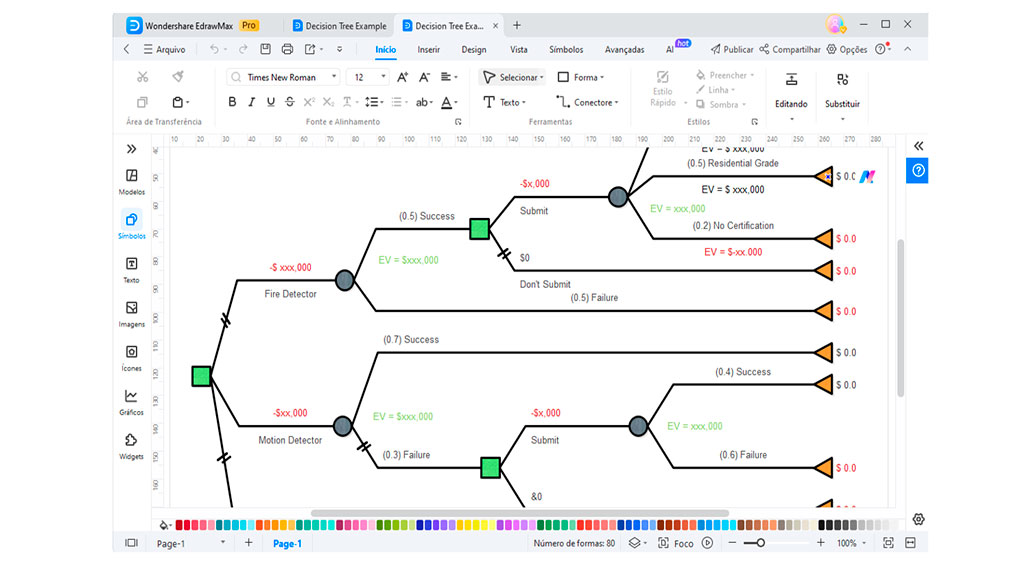
Task: Click the Compartilhar share button
Action: 790,50
